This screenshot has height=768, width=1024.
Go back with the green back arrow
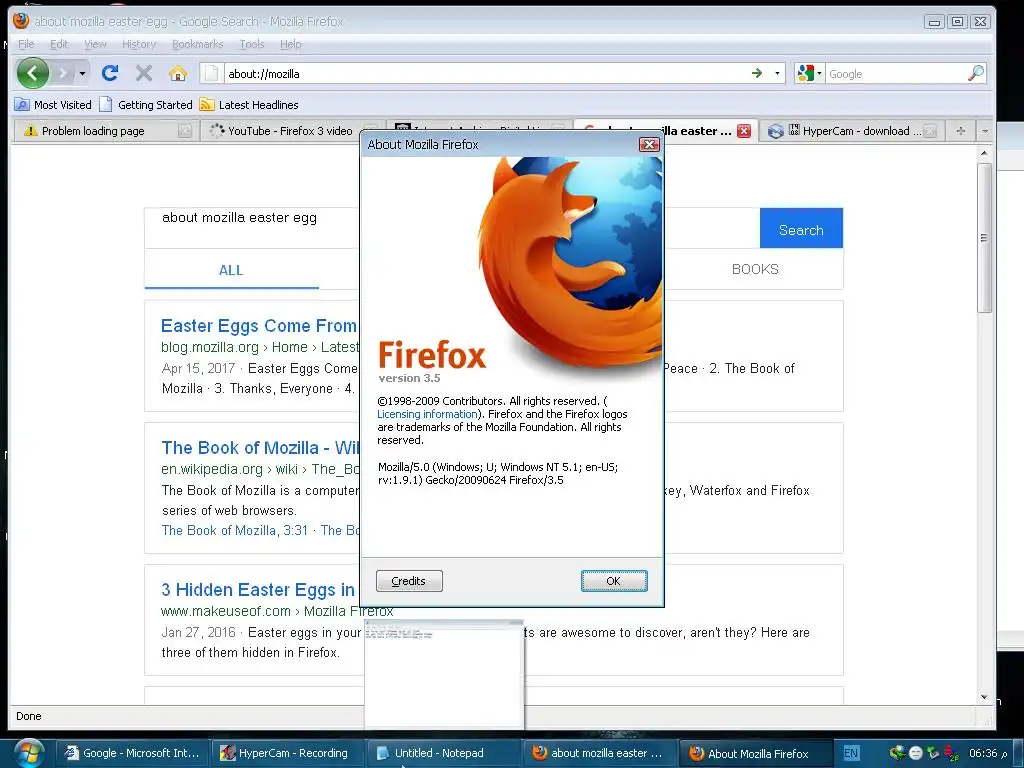point(33,73)
